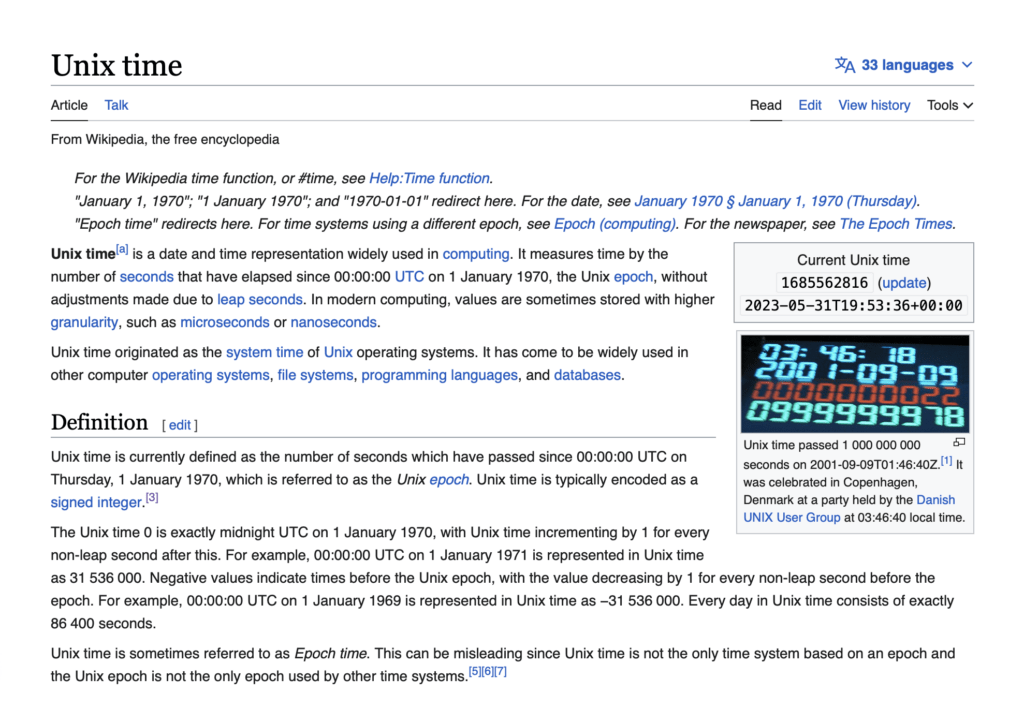Viewport: 1024px width, 708px height.
Task: Click the Epoch (computing) link
Action: [614, 224]
